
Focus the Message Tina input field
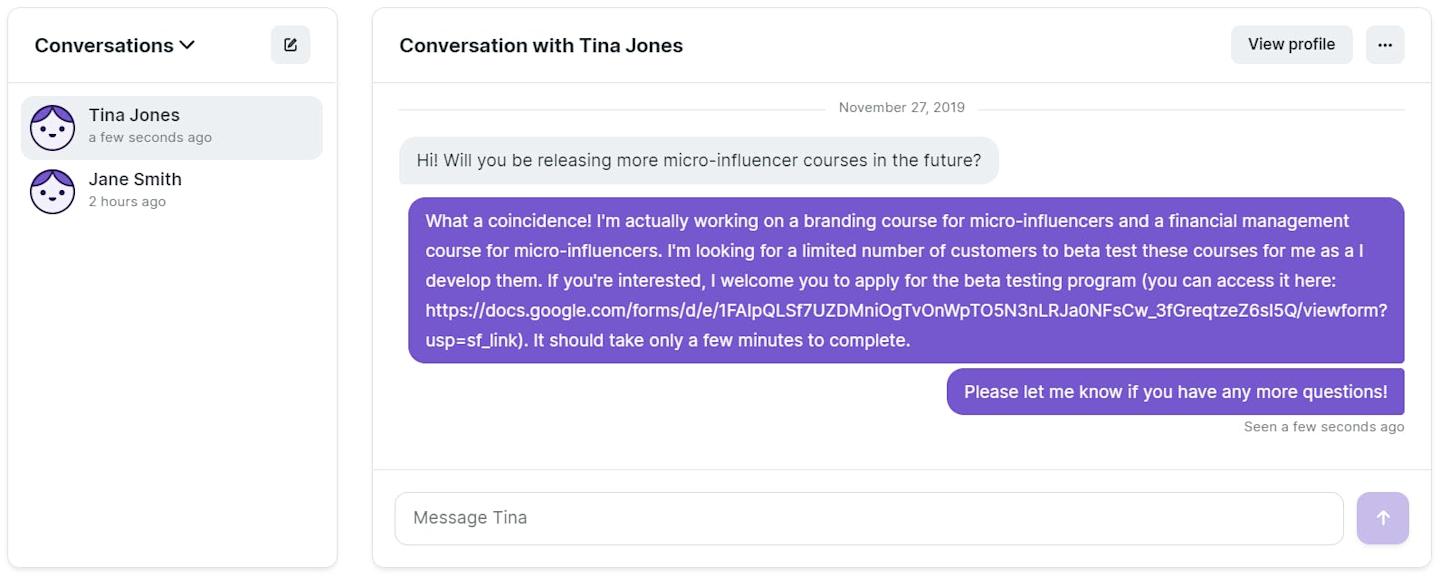coord(869,518)
